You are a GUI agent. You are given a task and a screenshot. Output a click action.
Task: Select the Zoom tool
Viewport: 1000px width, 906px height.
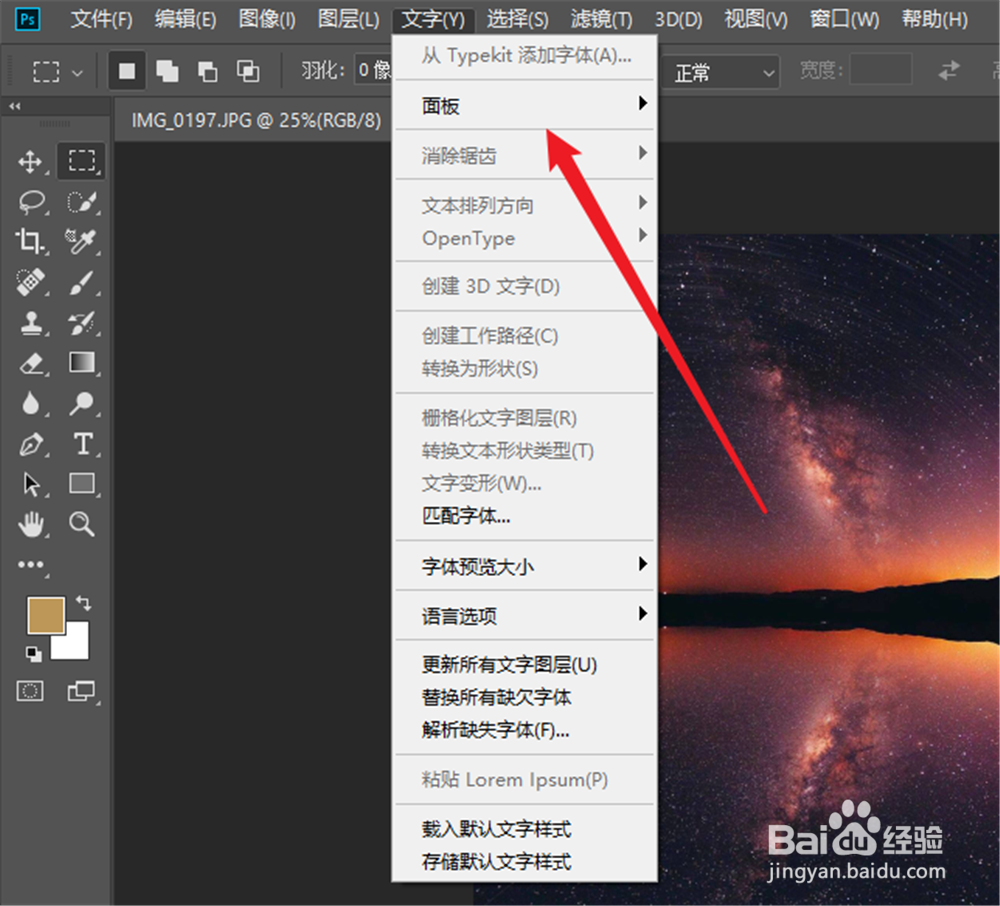coord(82,525)
